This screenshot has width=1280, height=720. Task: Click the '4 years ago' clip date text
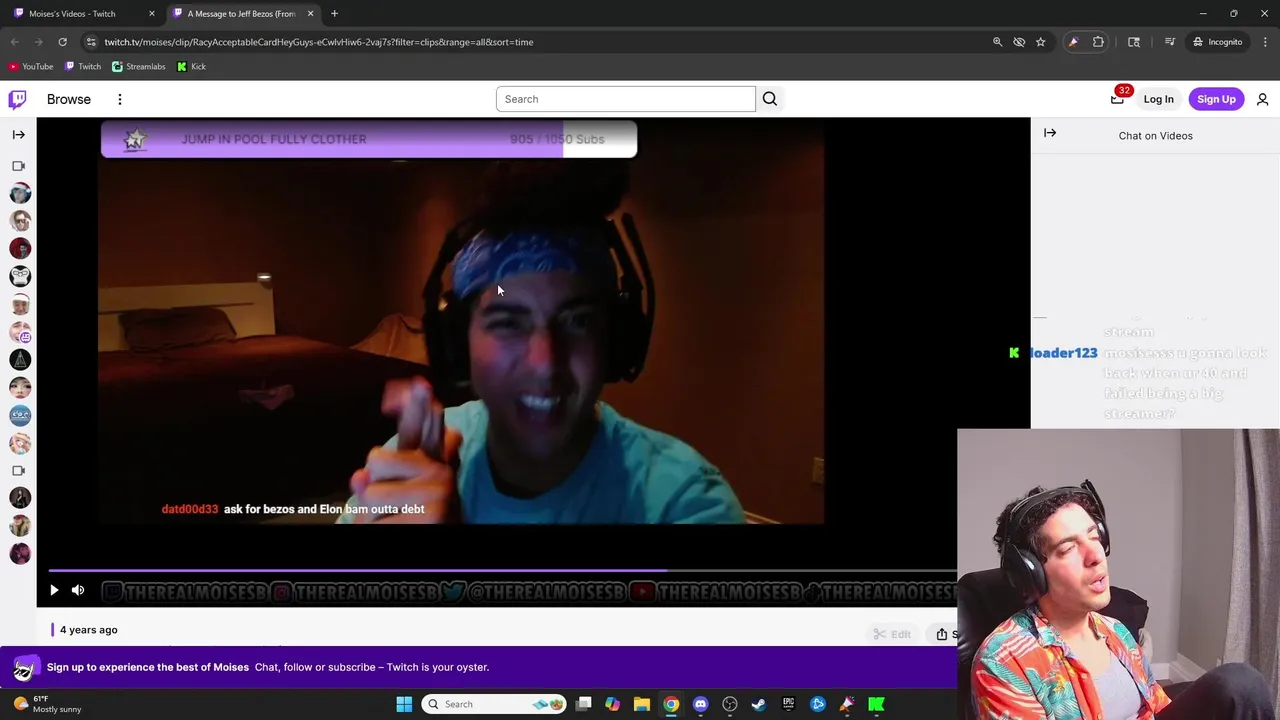click(x=88, y=630)
